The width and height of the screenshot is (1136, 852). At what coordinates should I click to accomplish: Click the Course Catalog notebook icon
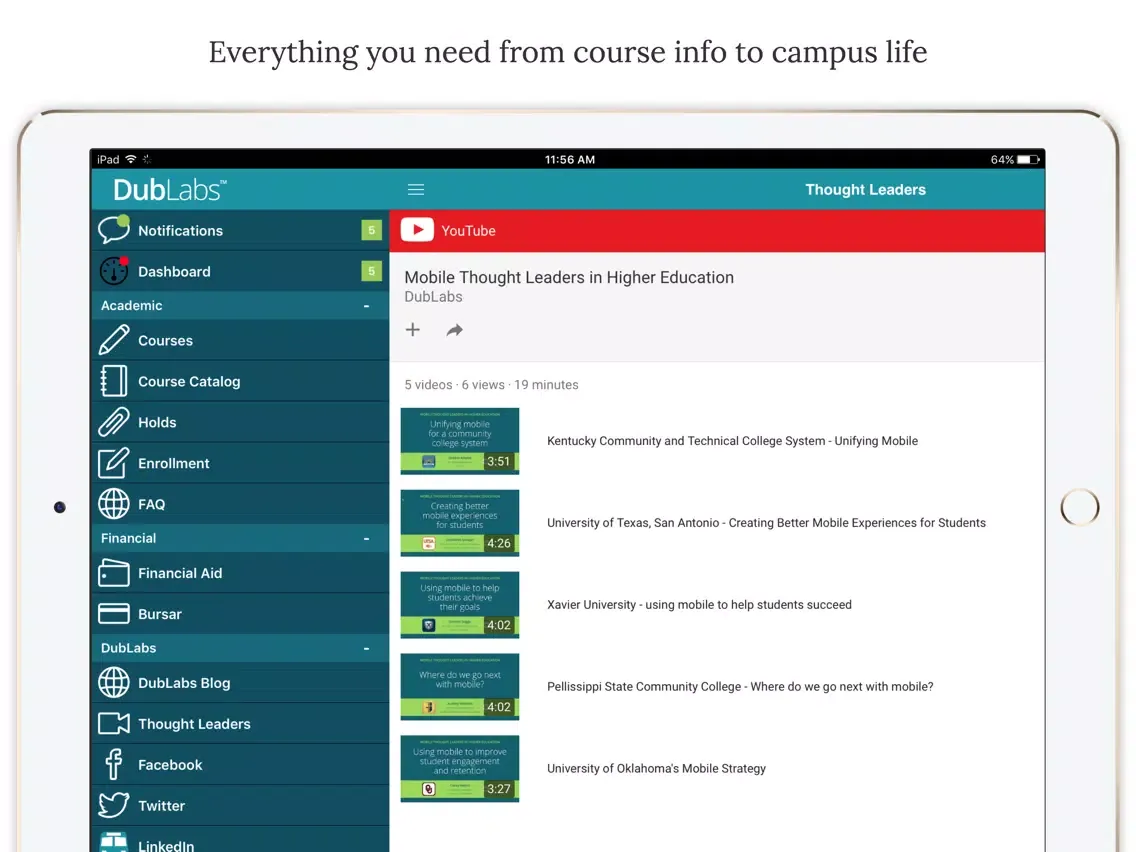[x=114, y=381]
